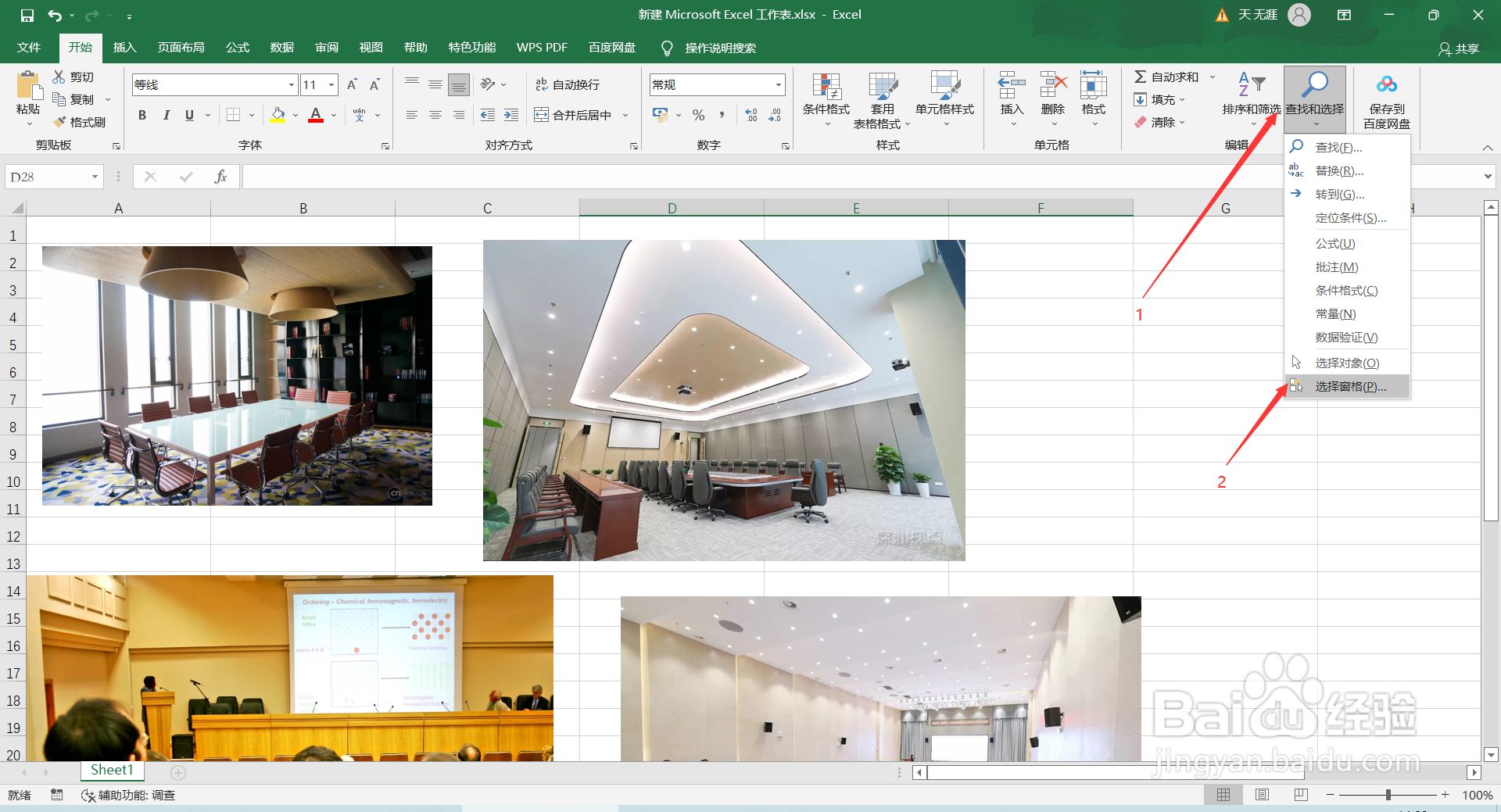Toggle Underline formatting
This screenshot has width=1501, height=812.
tap(189, 115)
